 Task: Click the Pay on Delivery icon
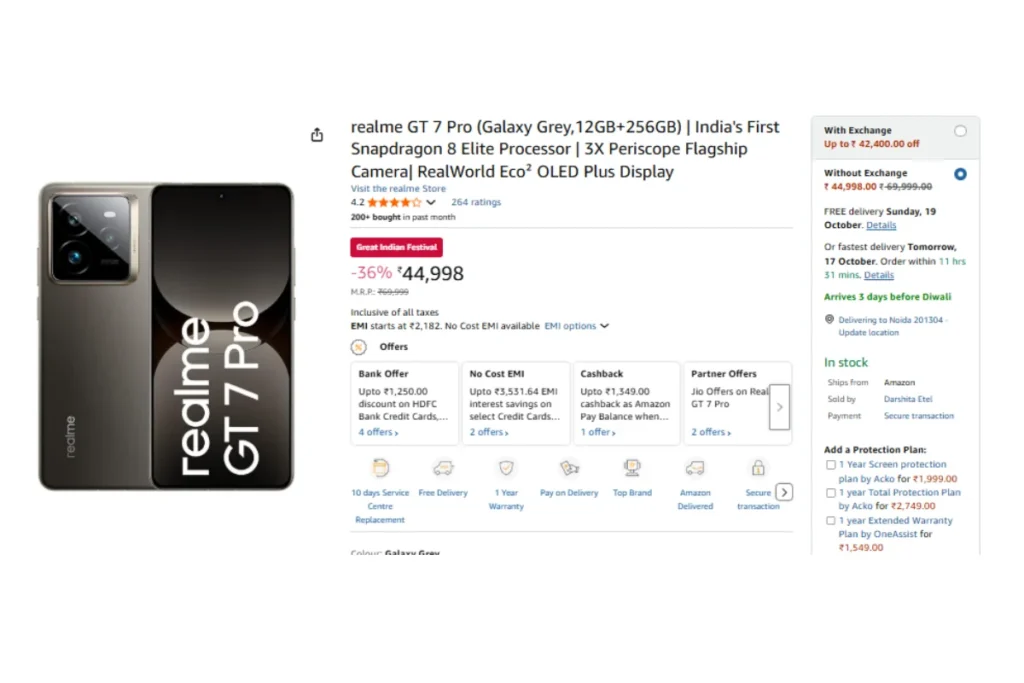569,468
